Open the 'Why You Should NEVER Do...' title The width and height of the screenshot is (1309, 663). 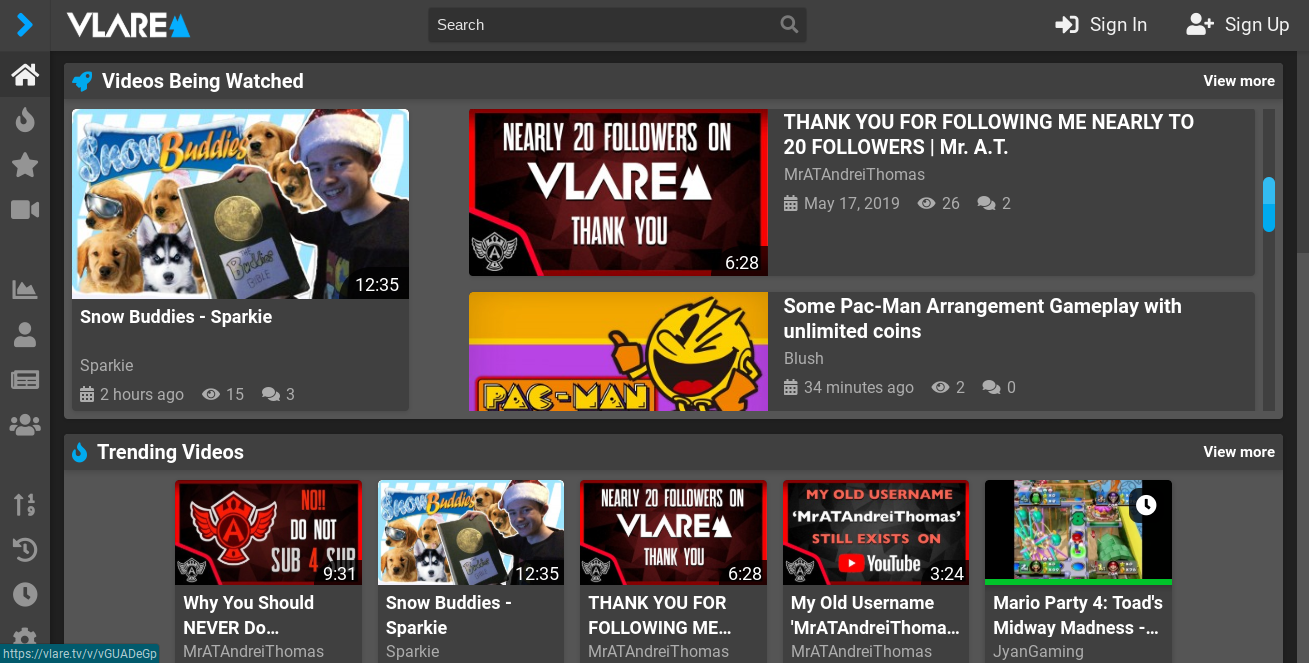click(249, 615)
